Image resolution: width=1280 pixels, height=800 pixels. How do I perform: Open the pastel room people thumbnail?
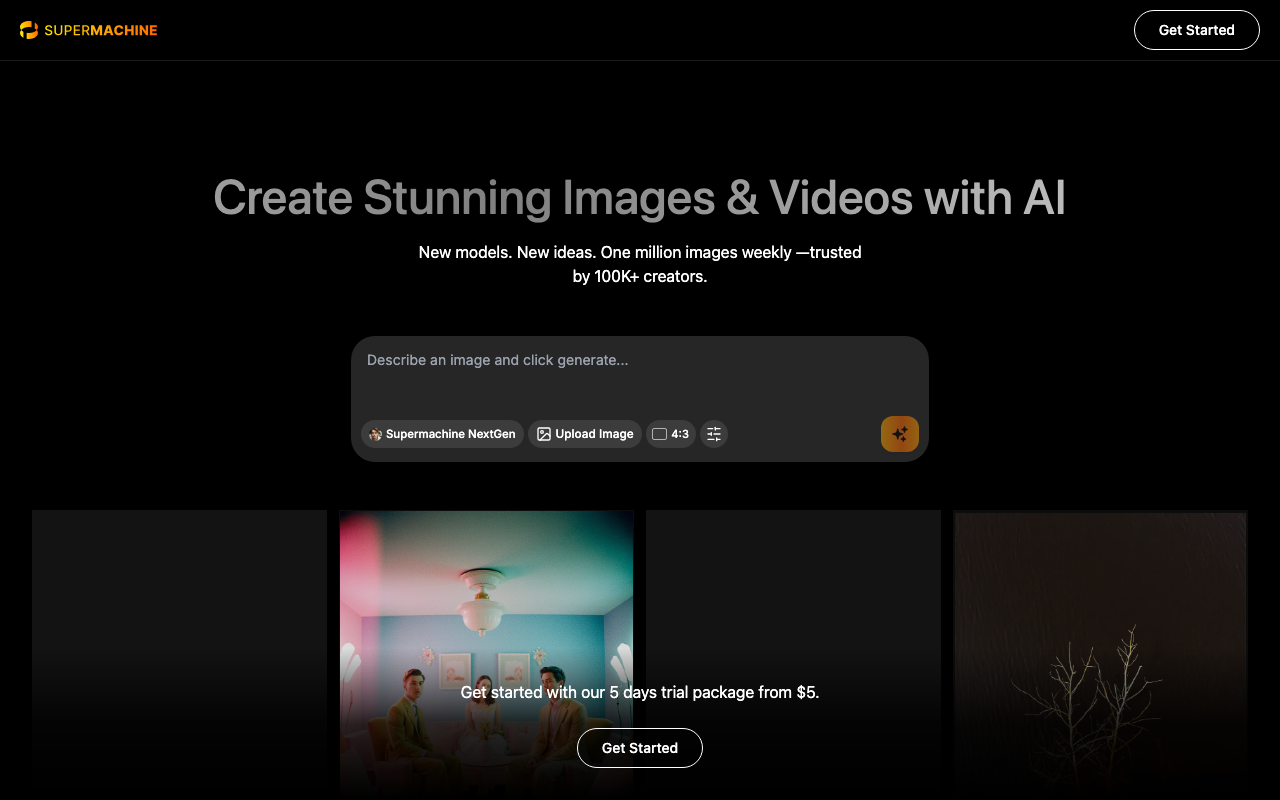tap(486, 600)
